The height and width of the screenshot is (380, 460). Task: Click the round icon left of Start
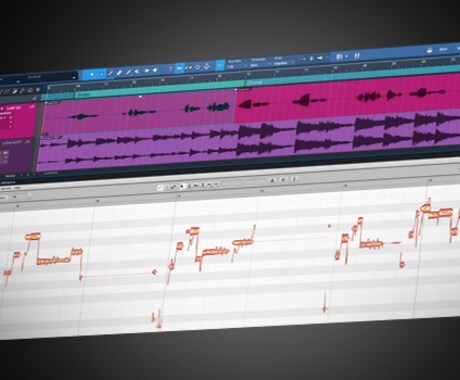[430, 50]
